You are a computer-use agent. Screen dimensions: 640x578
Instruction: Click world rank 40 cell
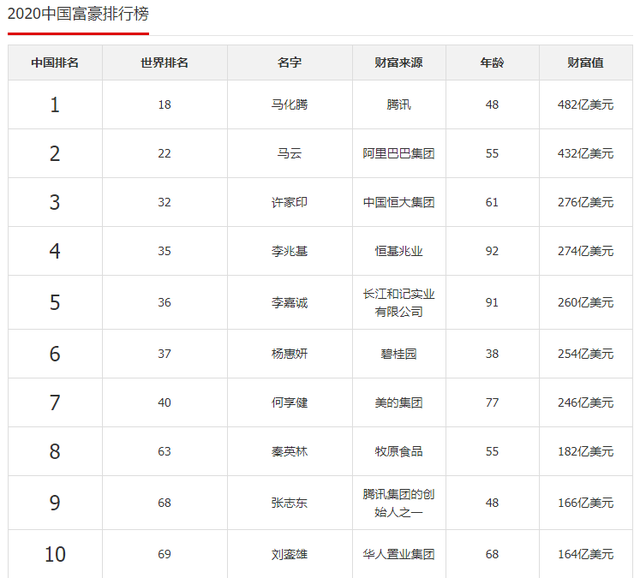(x=164, y=403)
